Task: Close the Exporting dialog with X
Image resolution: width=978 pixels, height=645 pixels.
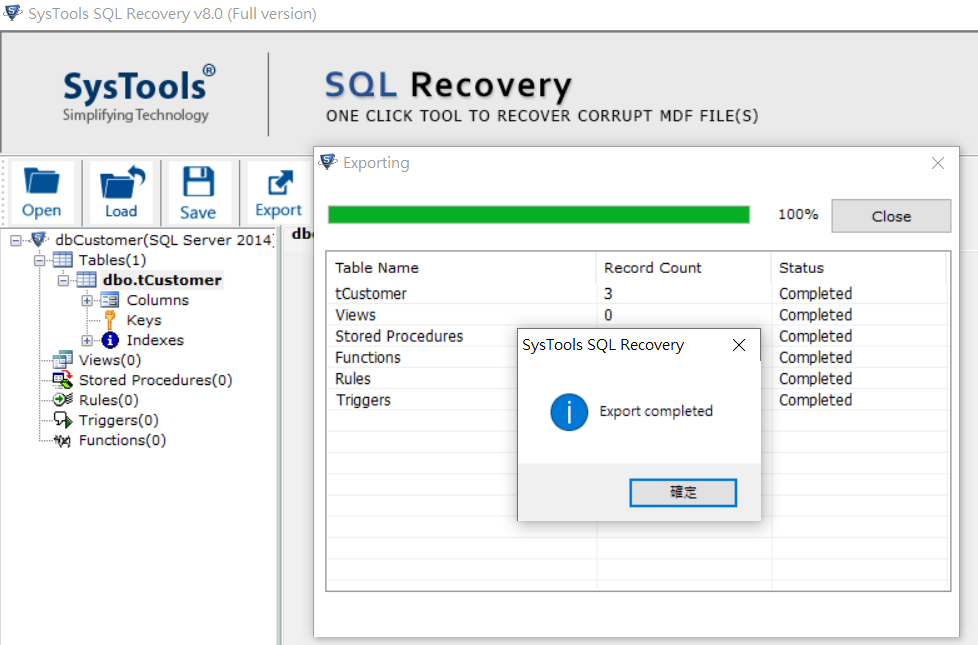Action: (x=937, y=163)
